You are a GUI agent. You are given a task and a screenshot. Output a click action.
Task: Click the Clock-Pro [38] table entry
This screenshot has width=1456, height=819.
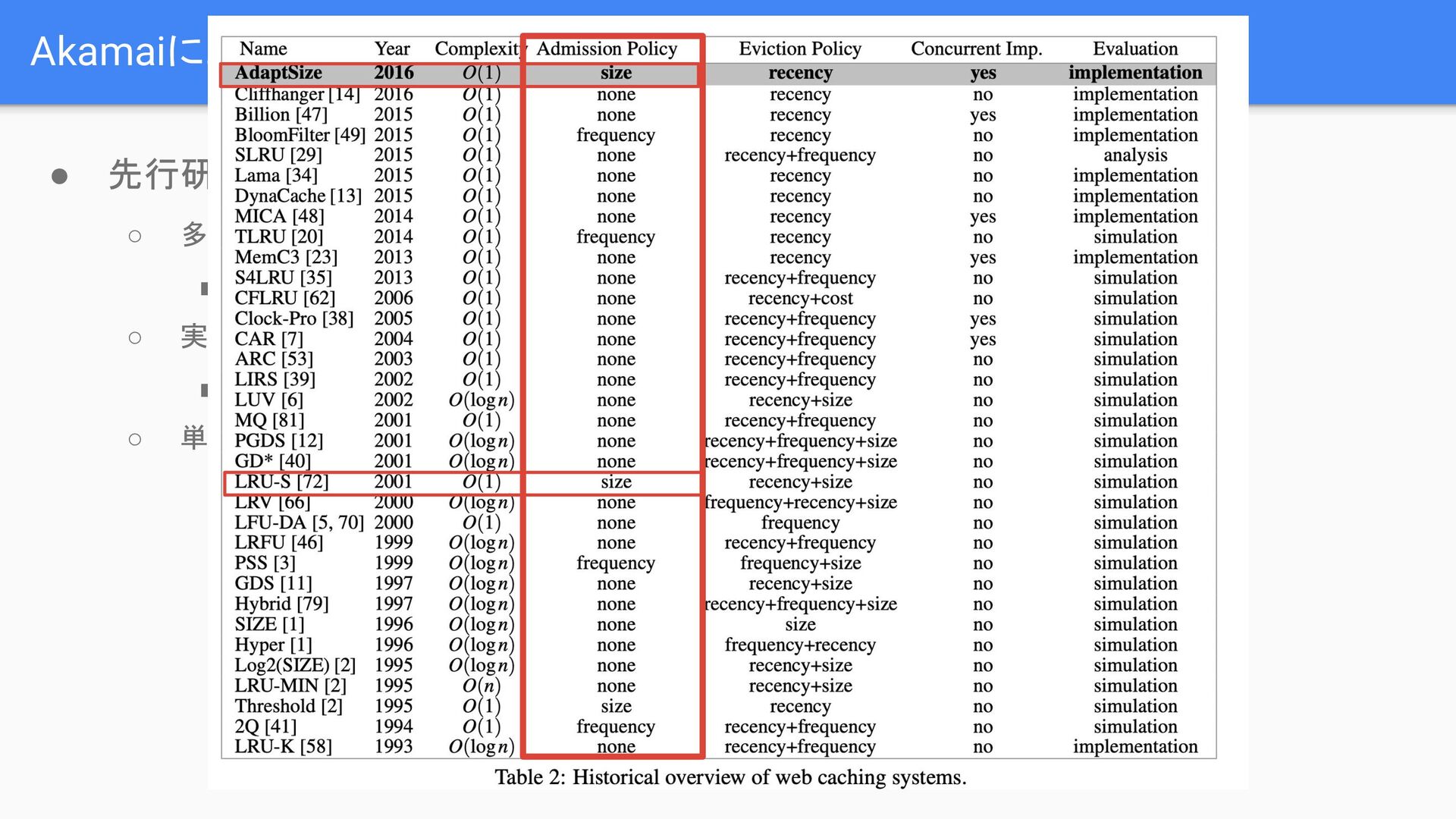(293, 318)
